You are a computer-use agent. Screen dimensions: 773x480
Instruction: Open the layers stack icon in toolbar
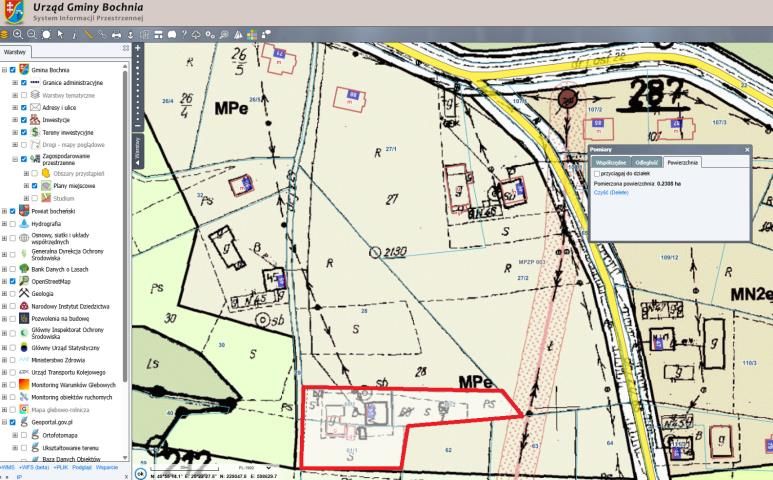pos(4,34)
